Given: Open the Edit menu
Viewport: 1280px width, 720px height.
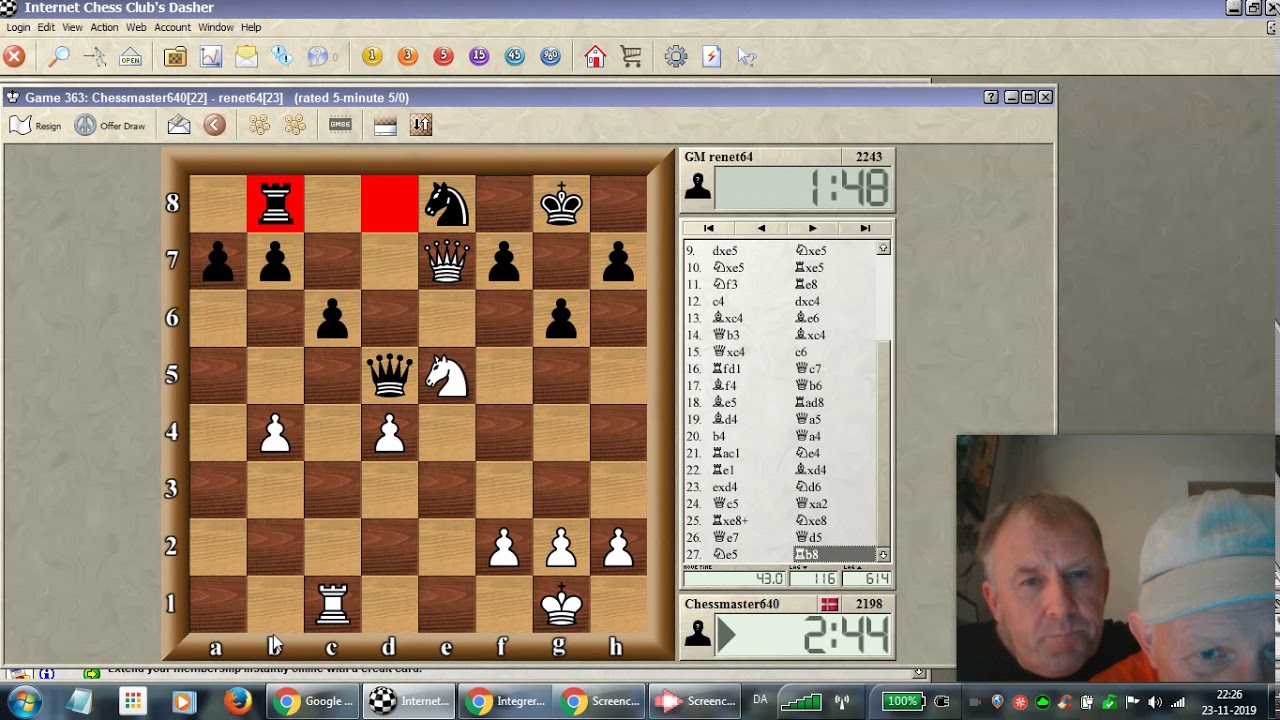Looking at the screenshot, I should pos(46,27).
